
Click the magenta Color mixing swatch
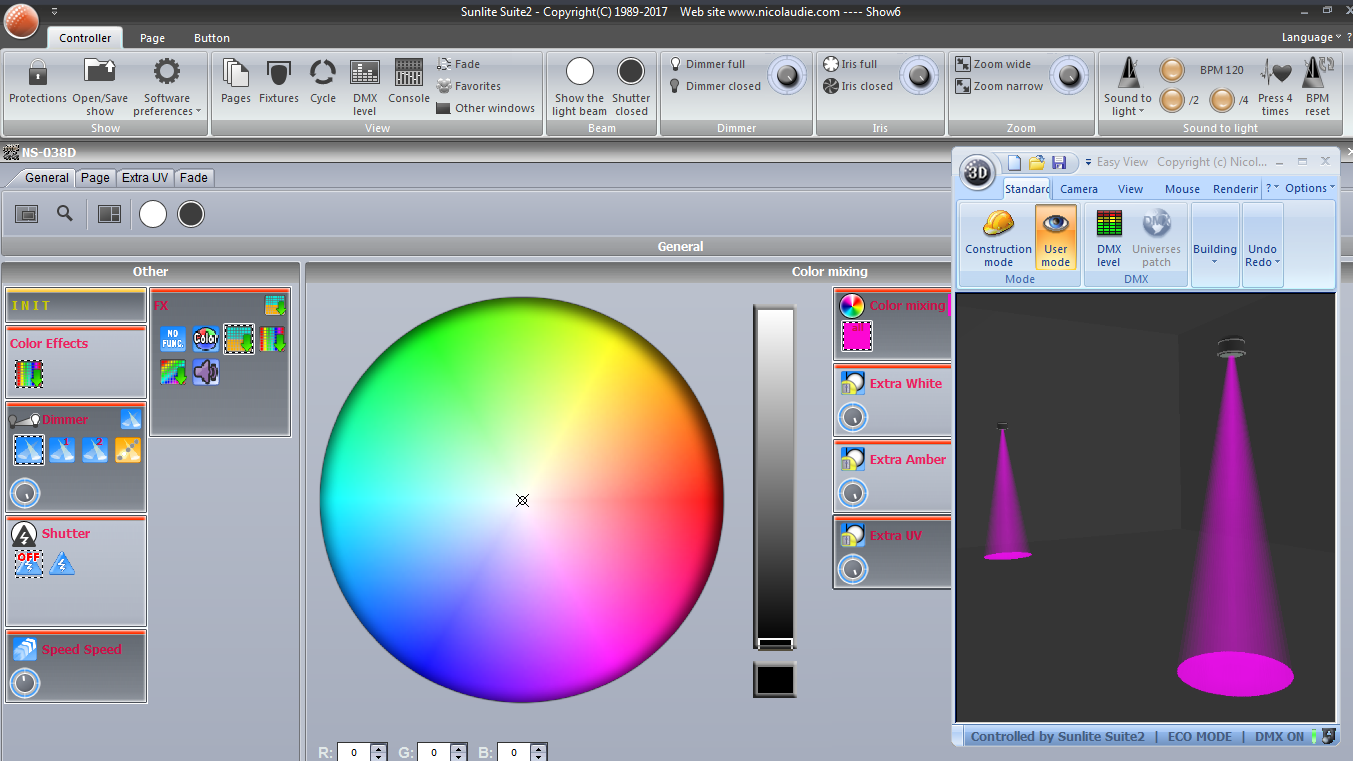pyautogui.click(x=857, y=336)
